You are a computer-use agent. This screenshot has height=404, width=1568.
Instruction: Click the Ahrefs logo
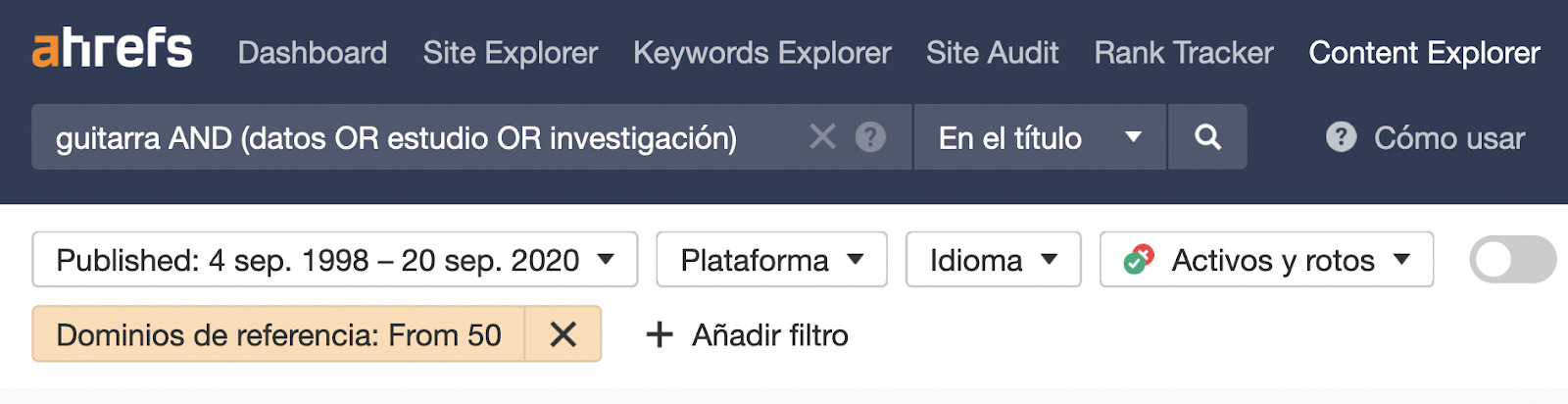[112, 49]
